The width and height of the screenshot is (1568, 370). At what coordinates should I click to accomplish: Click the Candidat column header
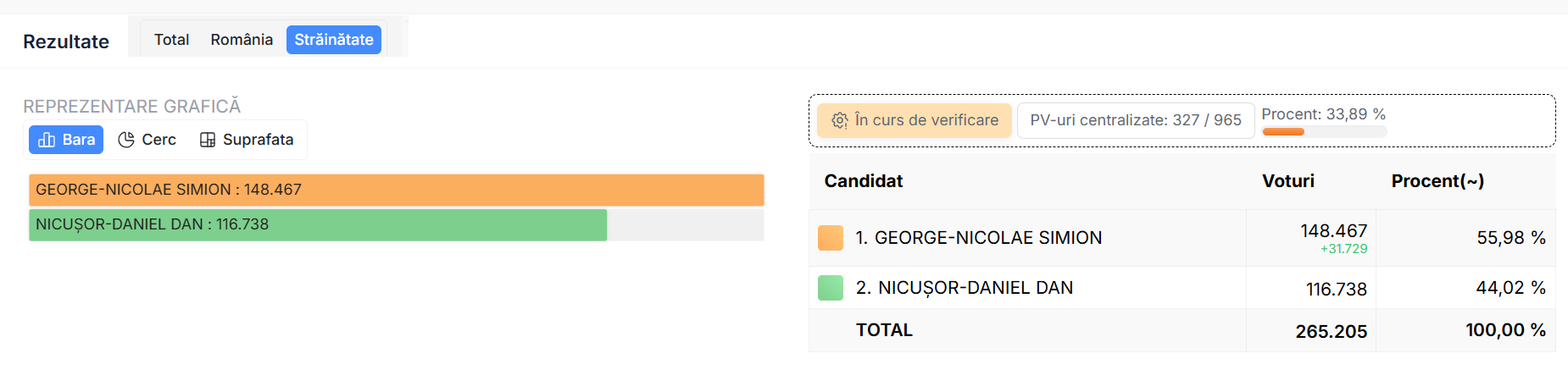[864, 181]
